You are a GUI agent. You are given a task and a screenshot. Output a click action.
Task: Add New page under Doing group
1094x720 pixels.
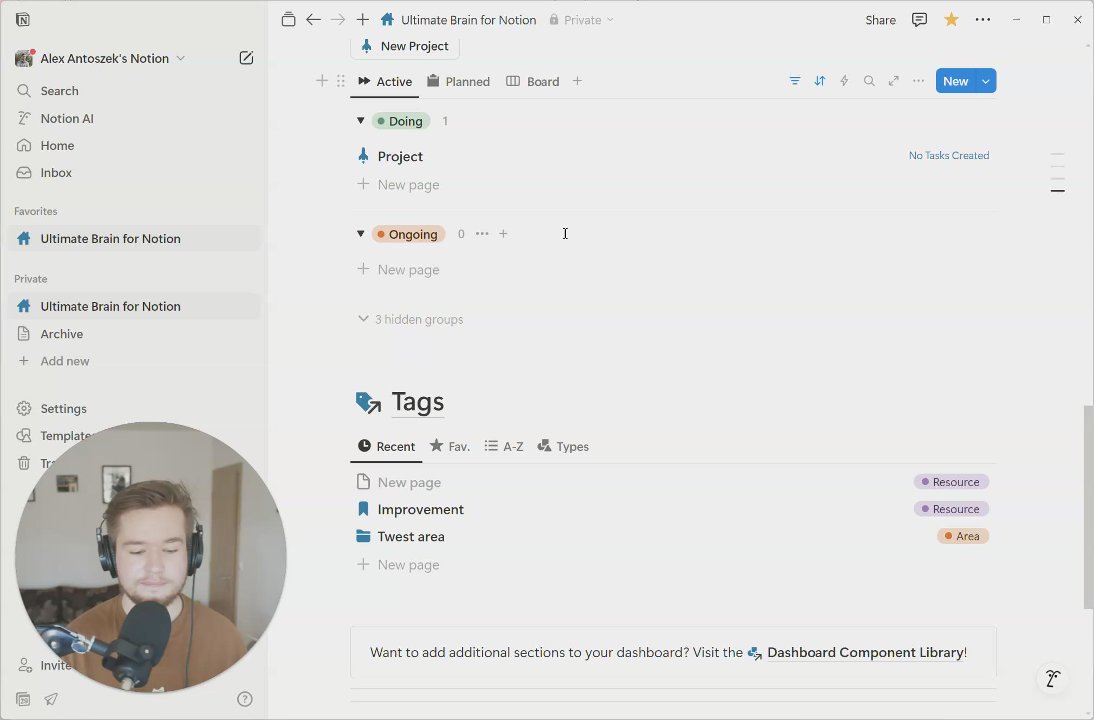pos(398,185)
